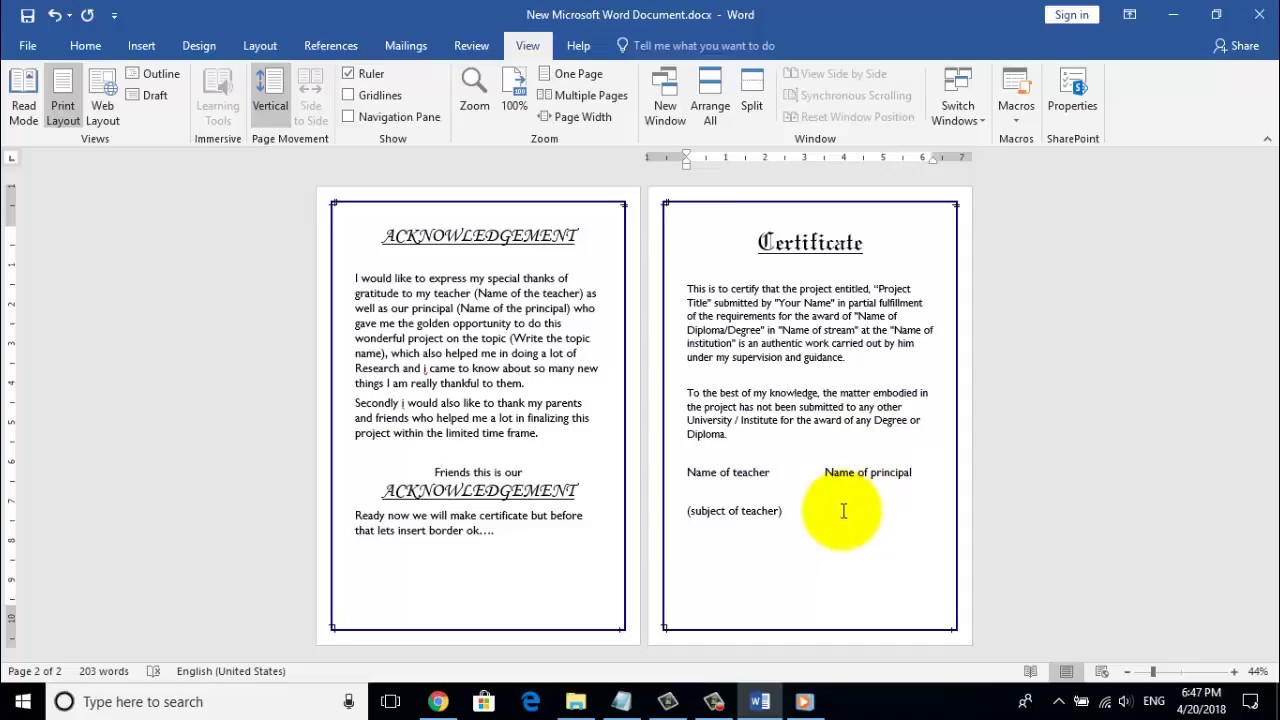Screen dimensions: 1280x720
Task: Click the volume icon in system tray
Action: pyautogui.click(x=1124, y=701)
